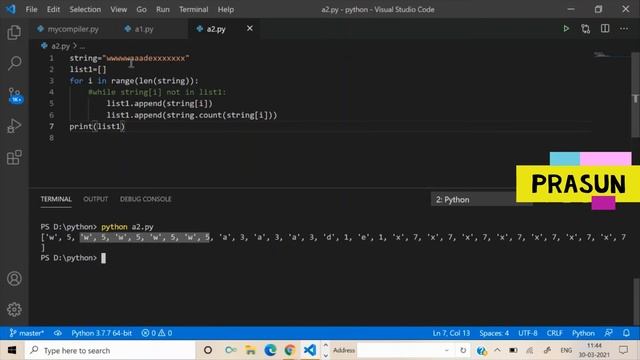Open the Terminal menu
640x360 pixels.
[193, 9]
